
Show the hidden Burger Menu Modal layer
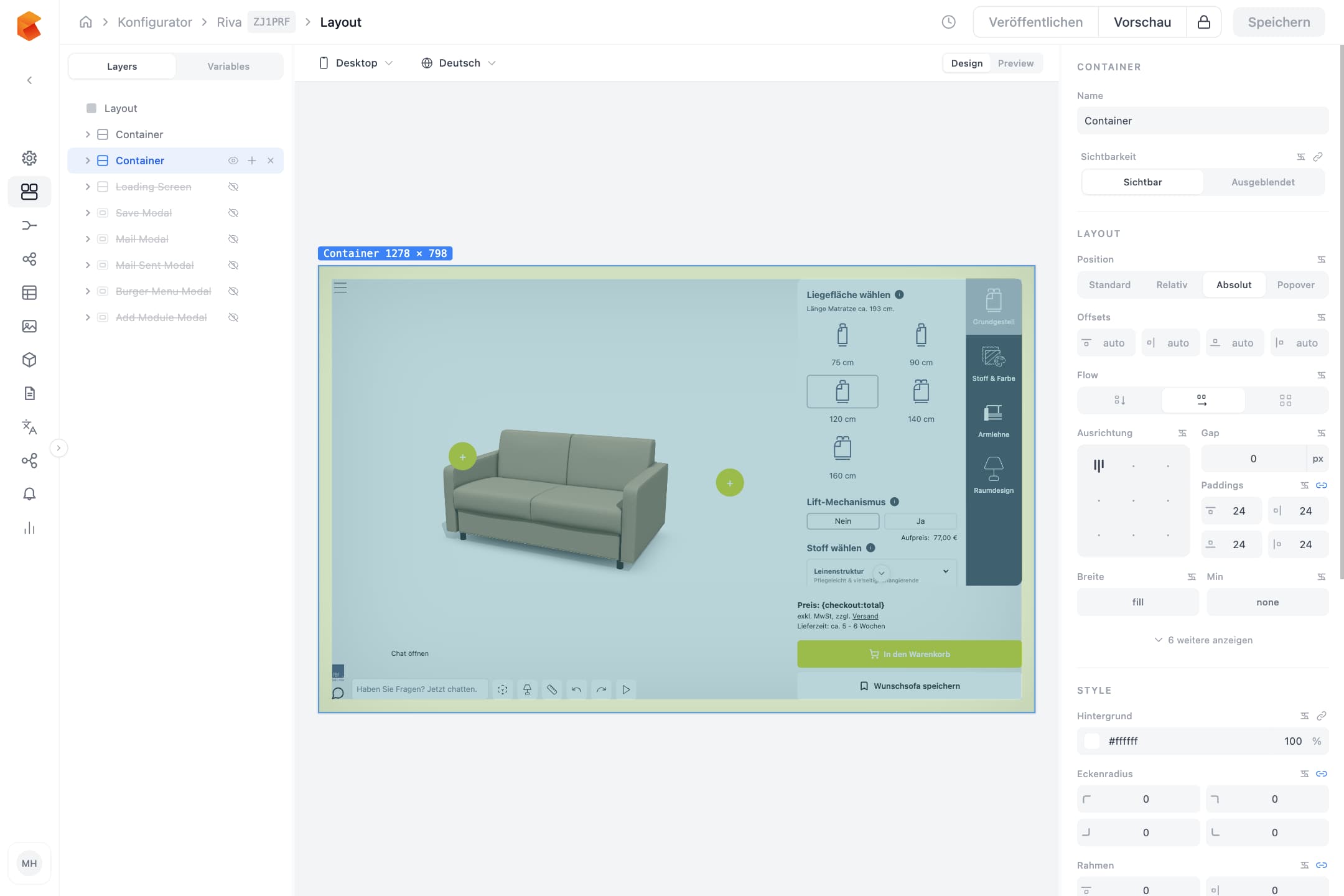233,291
